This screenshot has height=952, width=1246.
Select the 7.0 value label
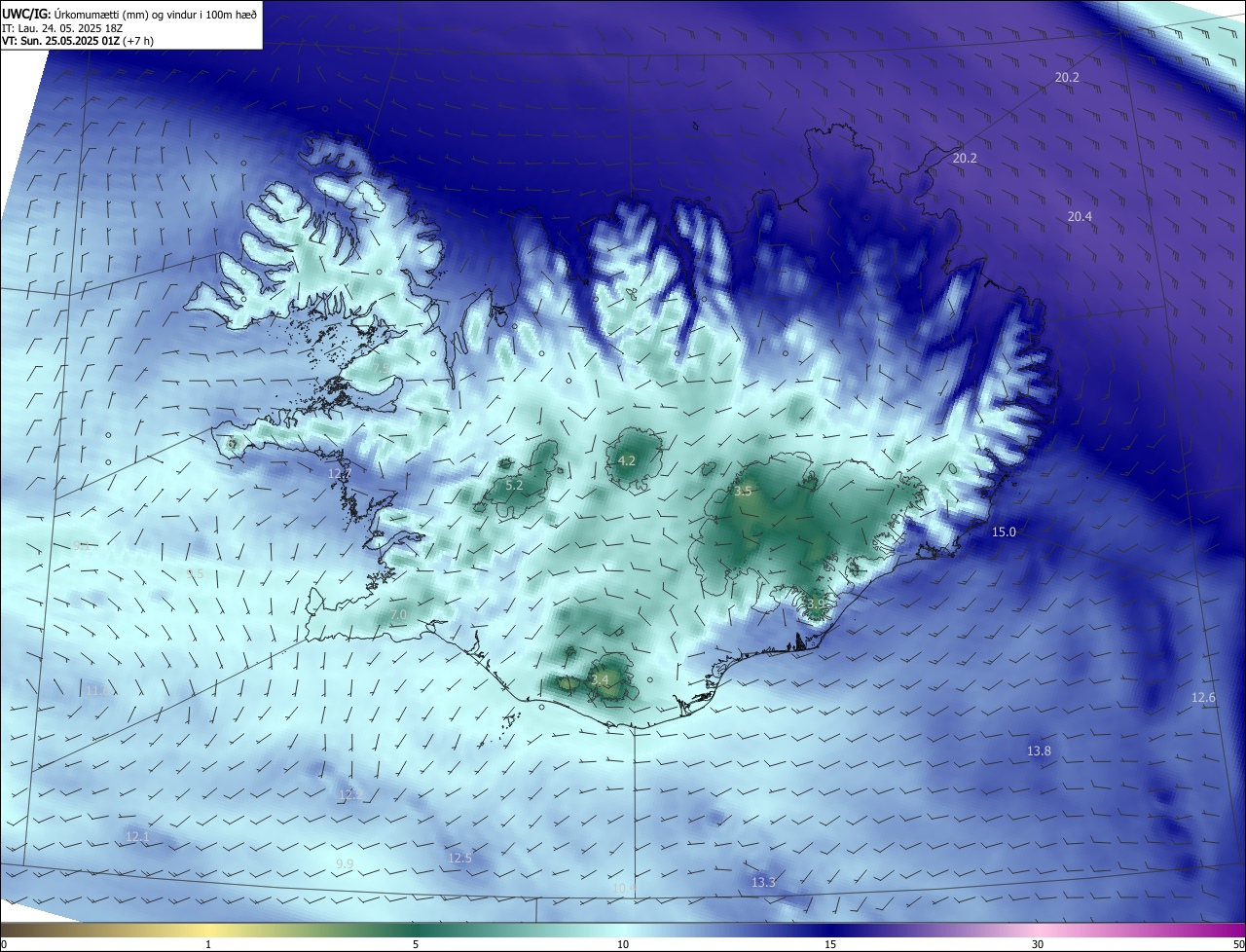tap(398, 615)
